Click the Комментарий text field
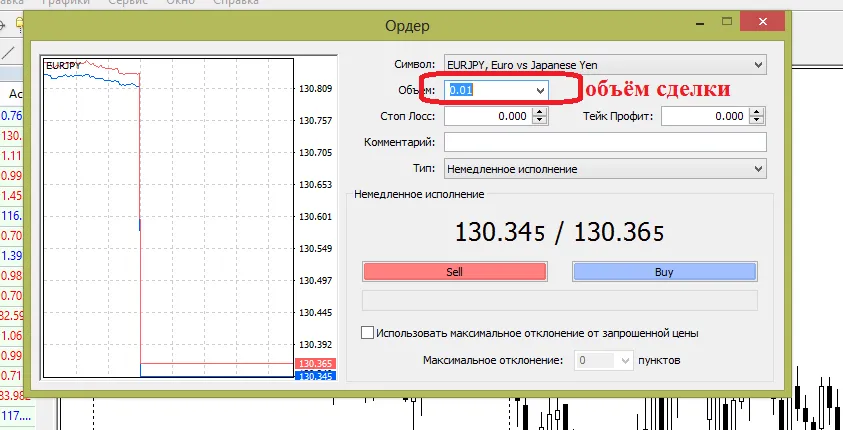The height and width of the screenshot is (430, 843). (605, 142)
